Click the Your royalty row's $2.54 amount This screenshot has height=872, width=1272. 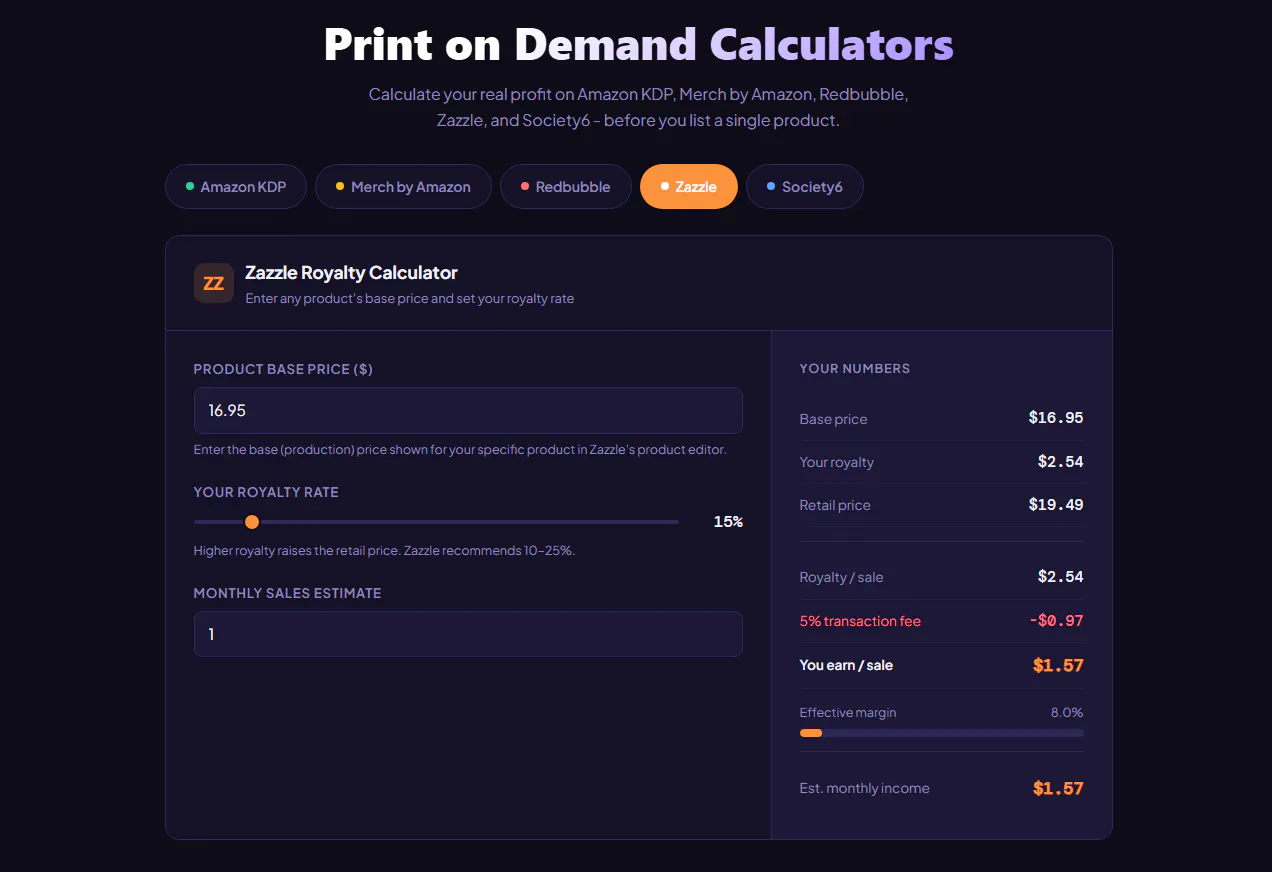pyautogui.click(x=1061, y=462)
